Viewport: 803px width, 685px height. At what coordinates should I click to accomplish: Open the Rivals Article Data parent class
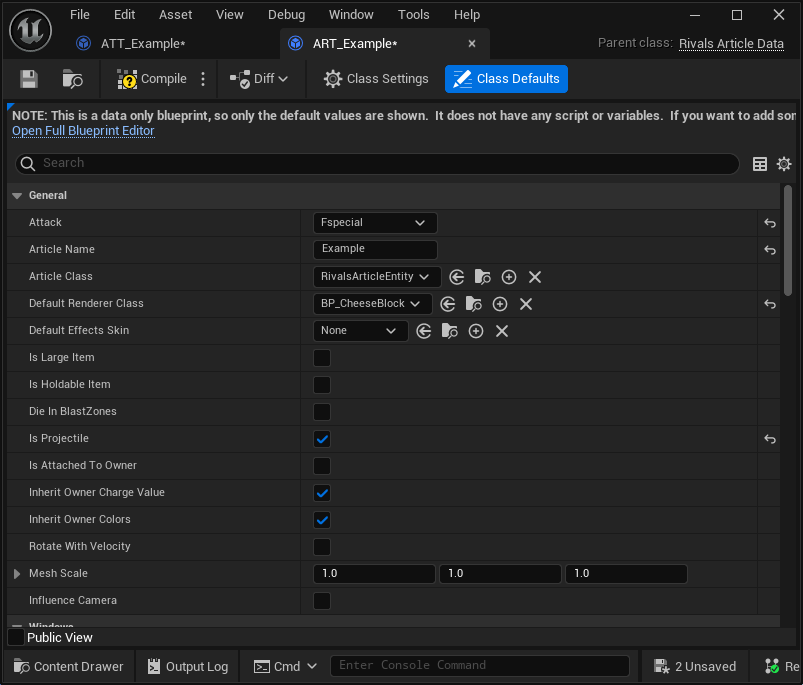click(731, 44)
